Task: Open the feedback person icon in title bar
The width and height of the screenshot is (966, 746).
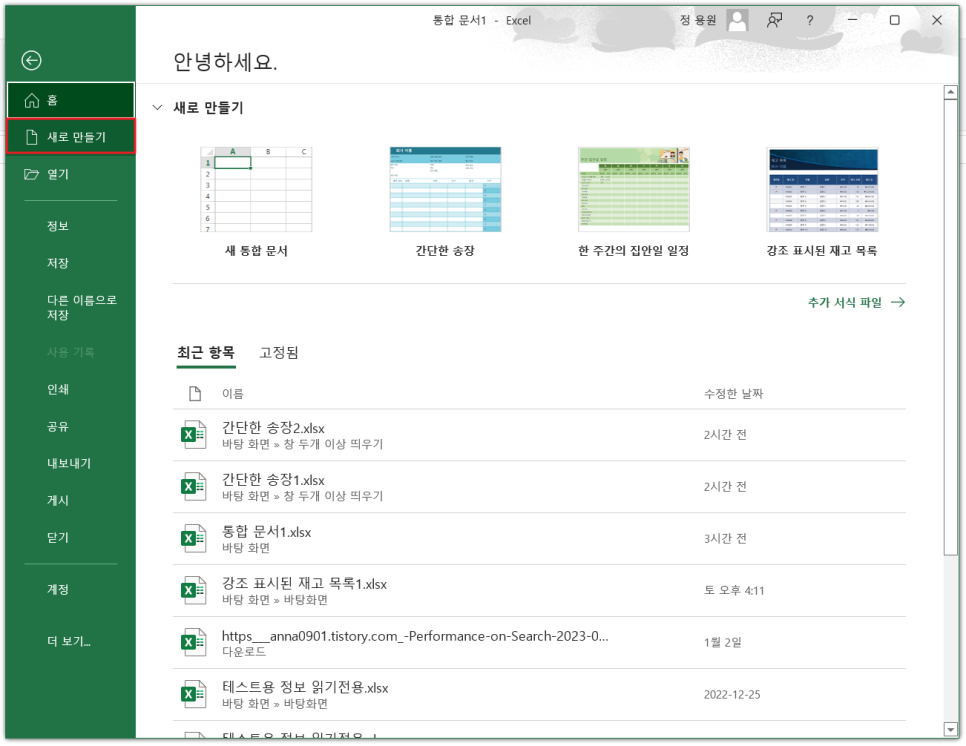Action: [x=774, y=20]
